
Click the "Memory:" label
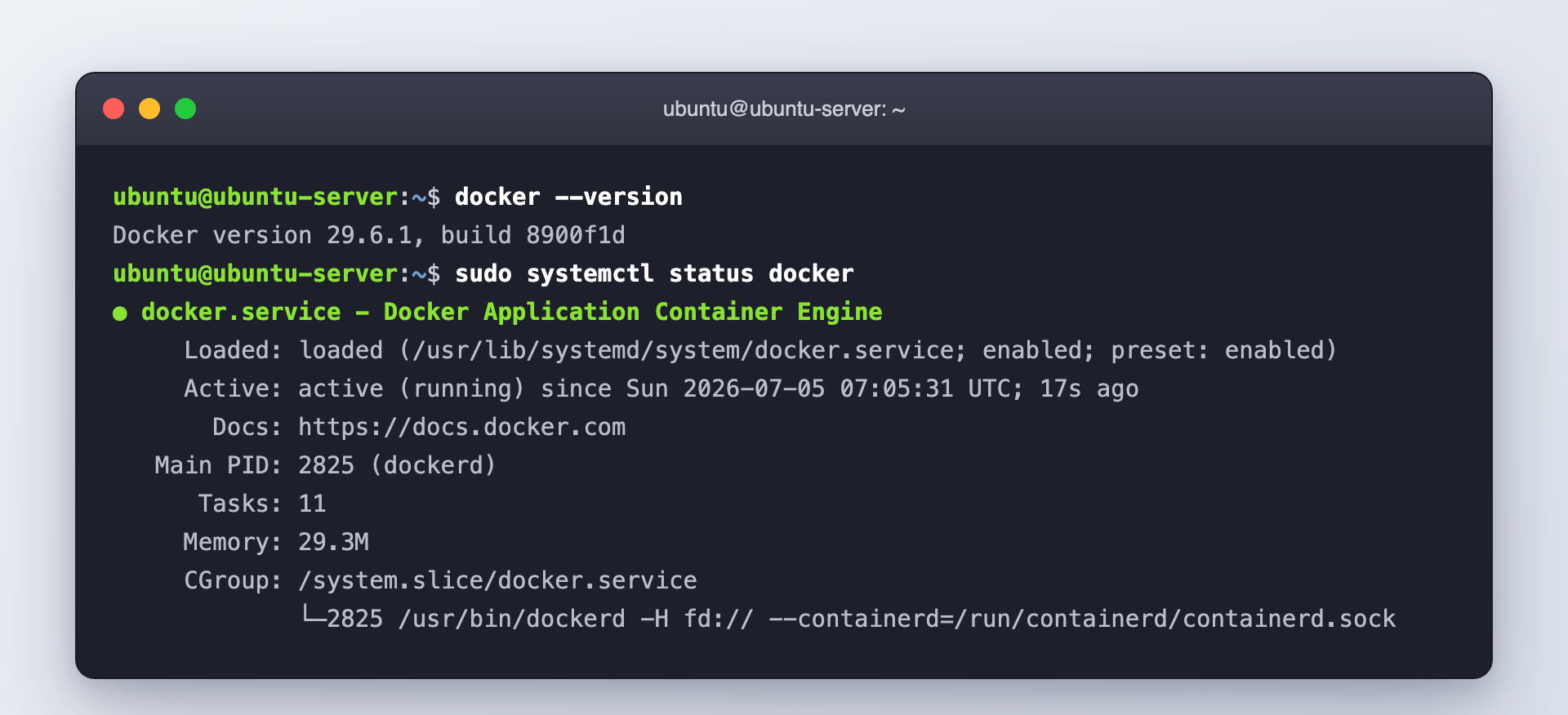233,542
